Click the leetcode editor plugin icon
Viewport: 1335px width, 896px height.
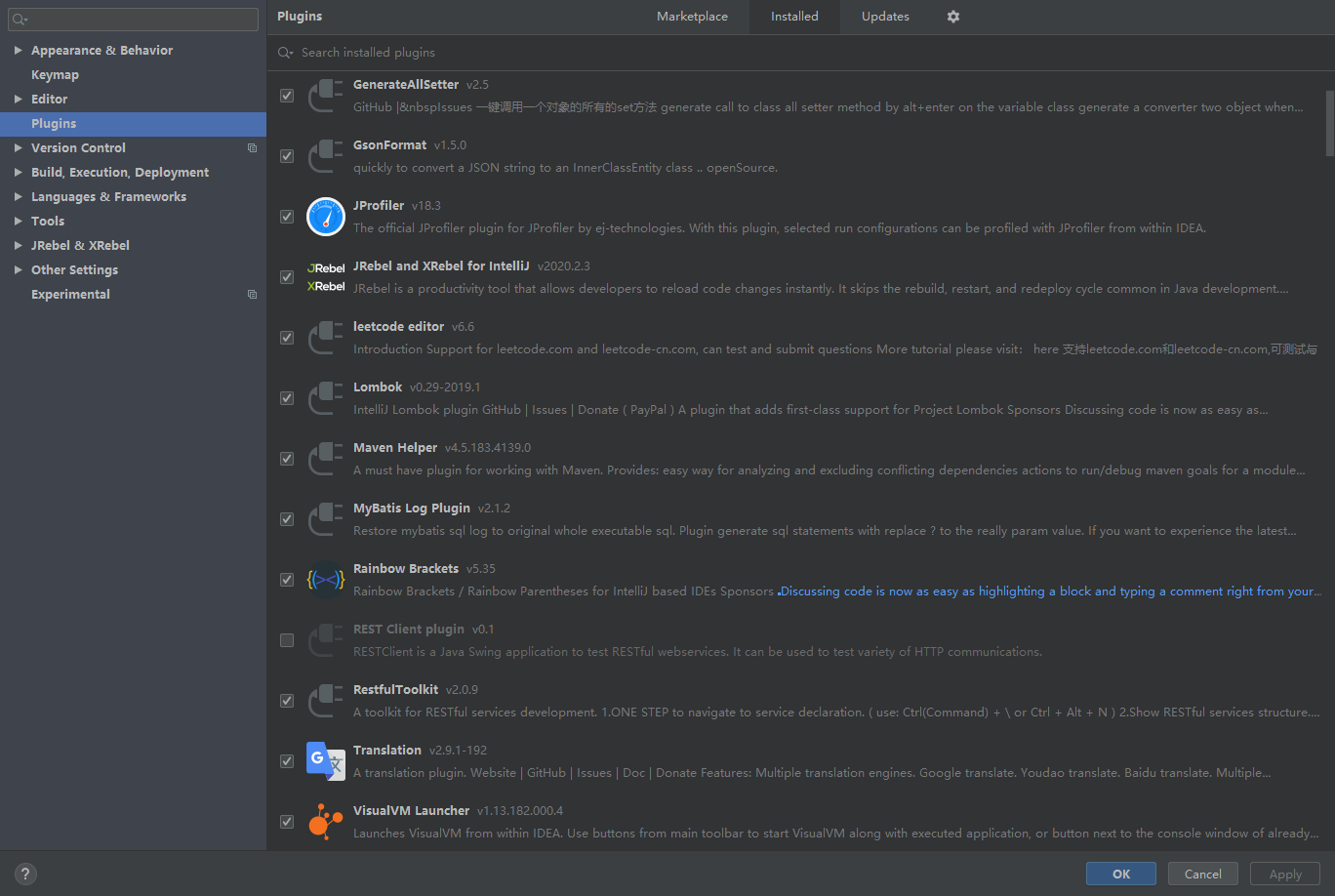tap(326, 338)
